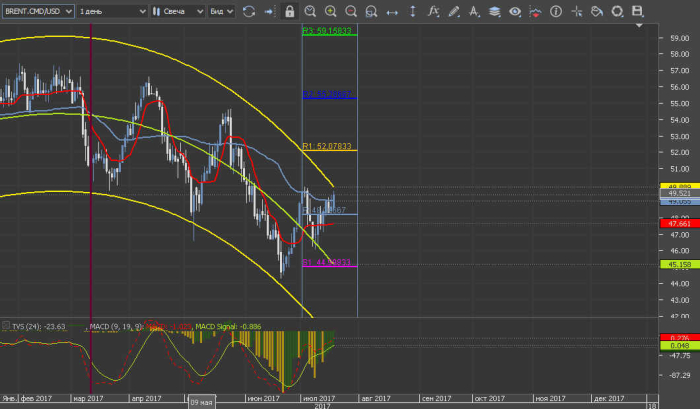The image size is (700, 409).
Task: Open the zoom-to-time-range magnifier tool
Action: point(310,12)
